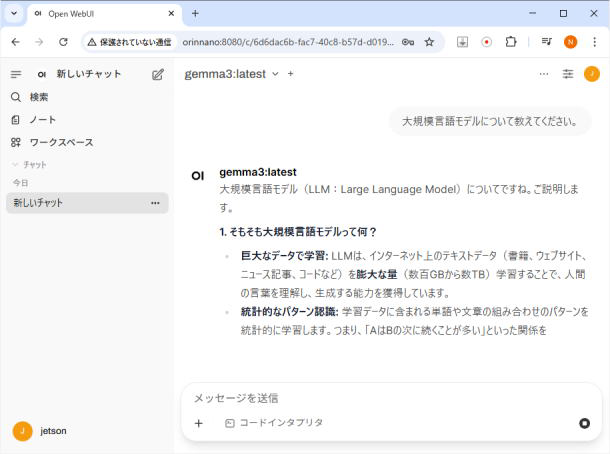Add another model with plus icon
Image resolution: width=610 pixels, height=454 pixels.
pos(291,74)
